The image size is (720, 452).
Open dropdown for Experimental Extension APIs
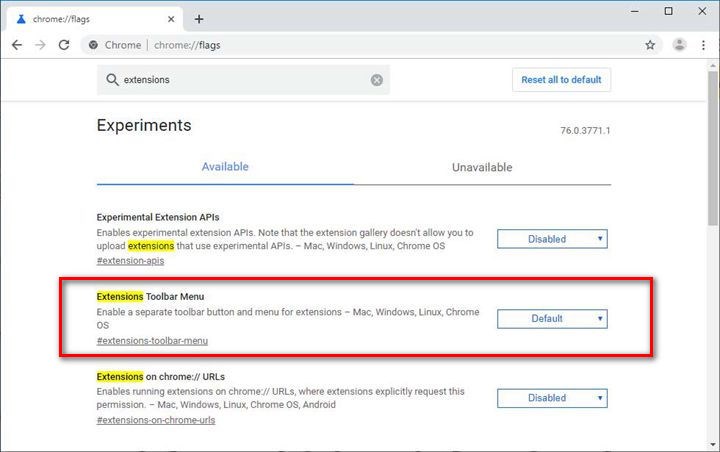coord(552,239)
